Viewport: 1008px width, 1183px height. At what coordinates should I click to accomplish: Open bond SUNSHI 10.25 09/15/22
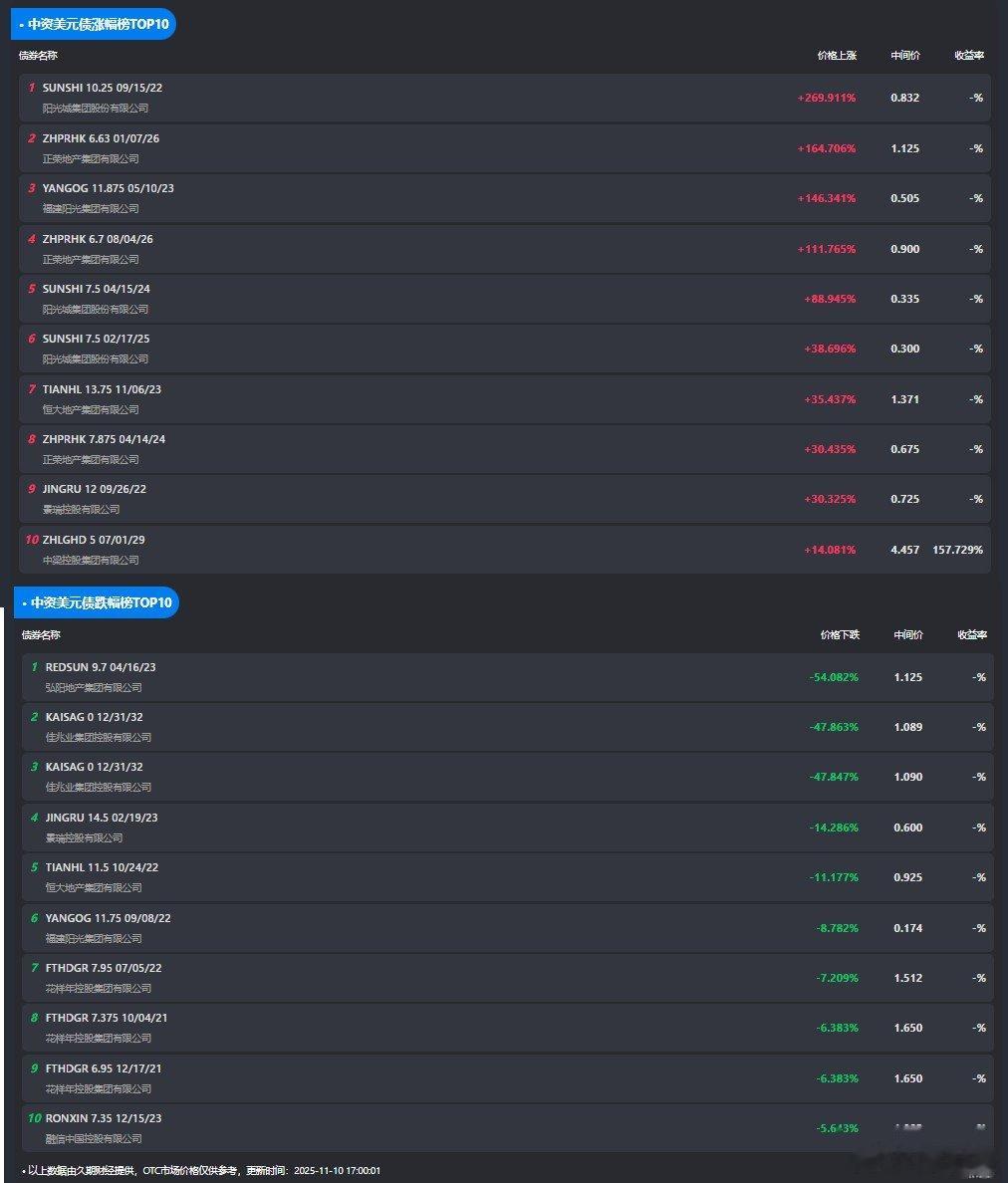(x=103, y=88)
